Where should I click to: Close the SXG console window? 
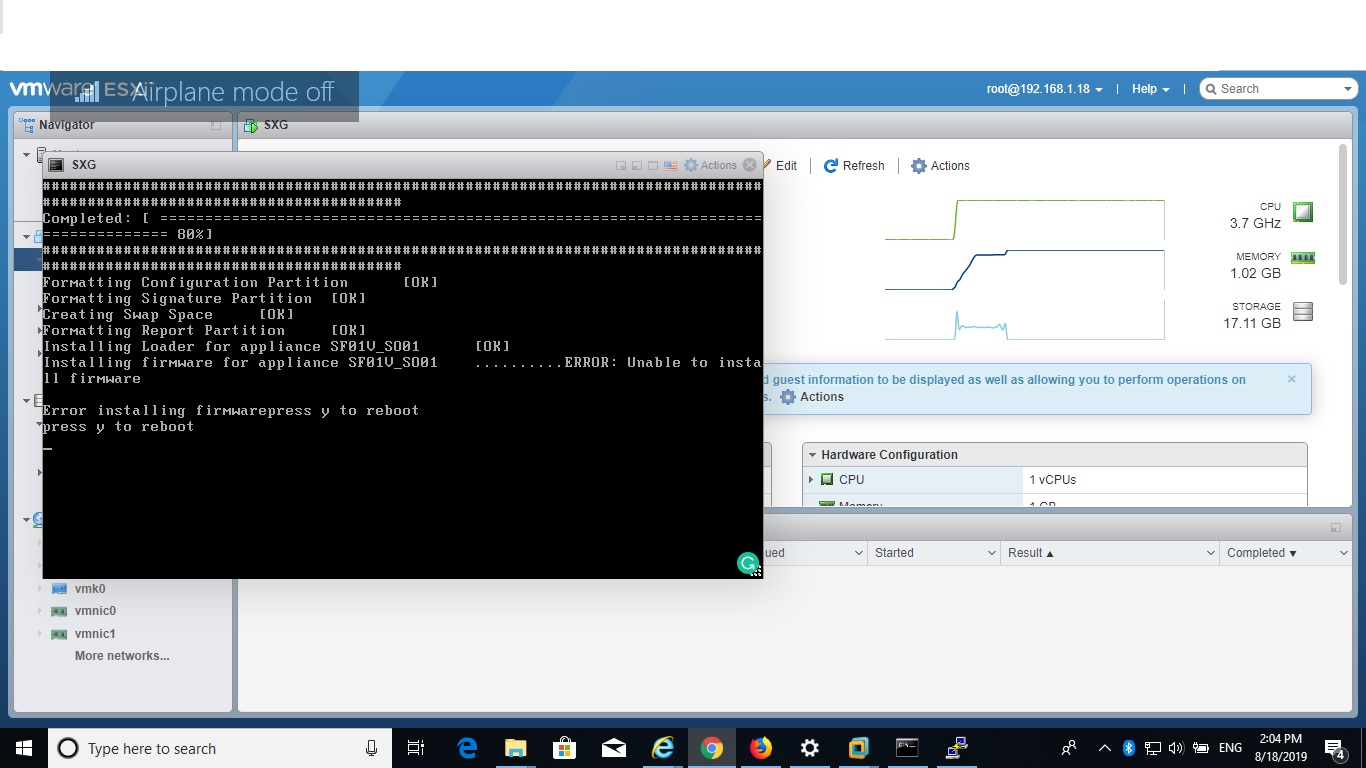[x=750, y=165]
